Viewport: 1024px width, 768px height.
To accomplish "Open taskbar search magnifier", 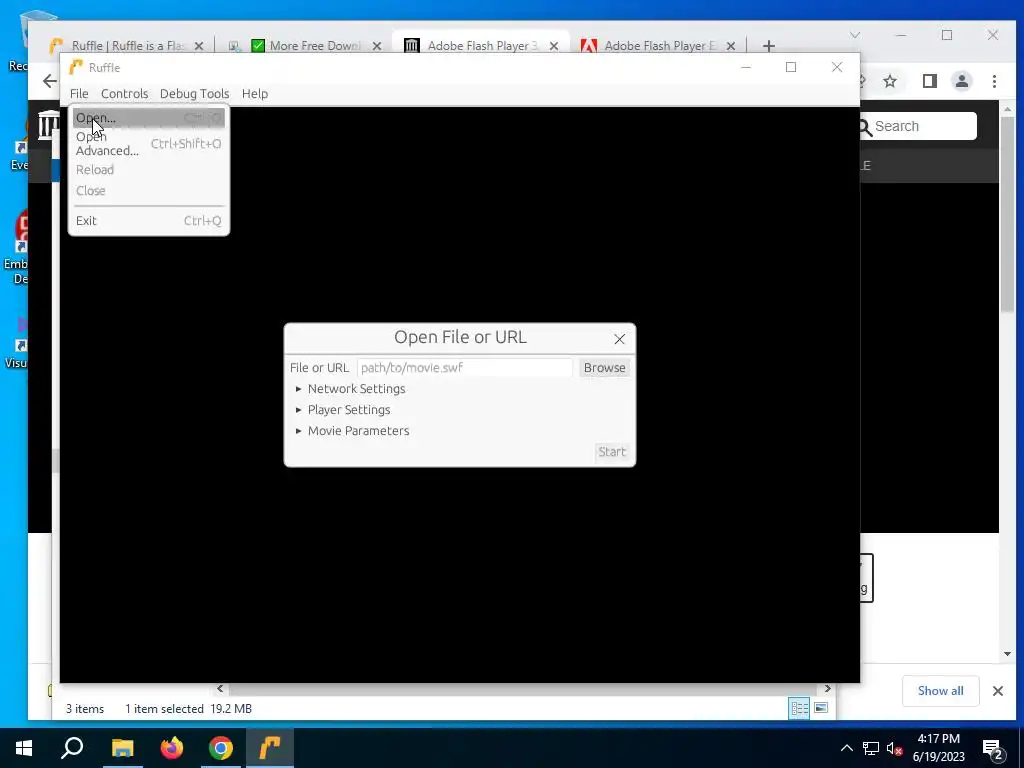I will click(72, 748).
